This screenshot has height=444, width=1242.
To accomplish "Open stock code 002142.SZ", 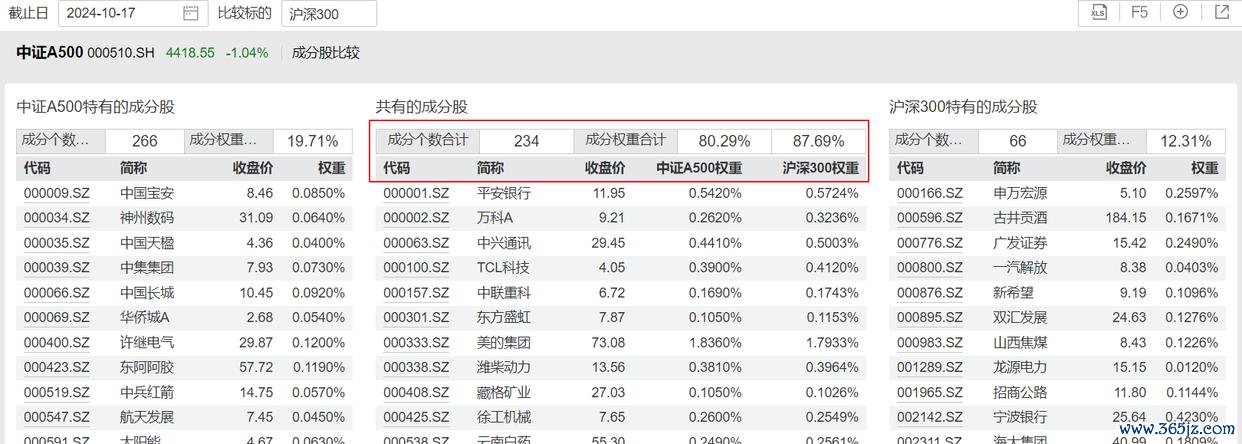I will pyautogui.click(x=930, y=417).
